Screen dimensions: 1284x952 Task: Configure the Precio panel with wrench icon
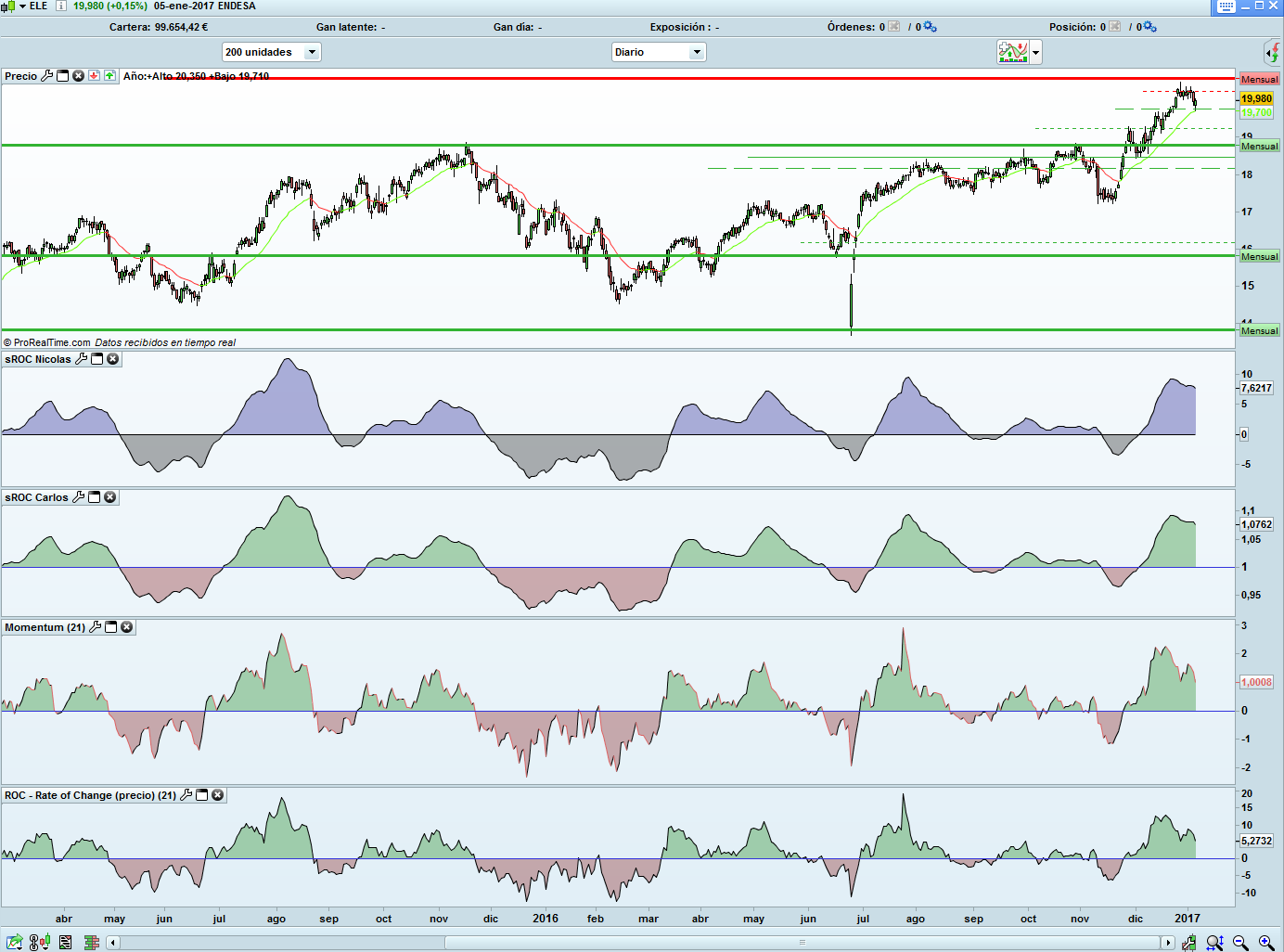point(47,76)
